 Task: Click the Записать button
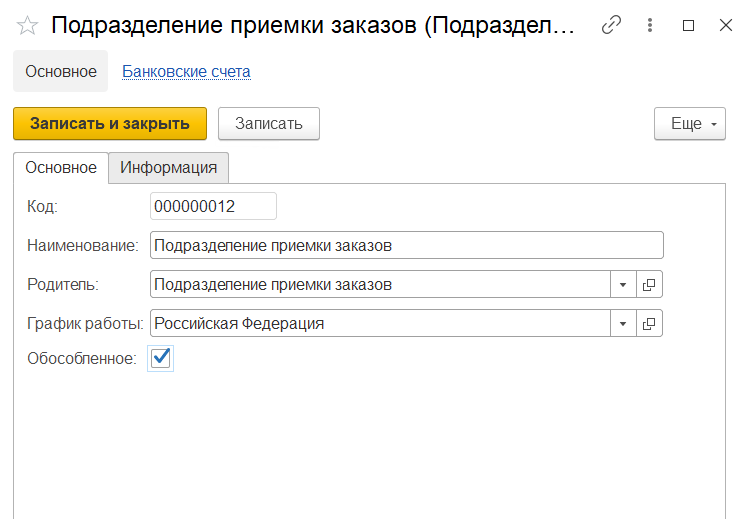pos(268,124)
